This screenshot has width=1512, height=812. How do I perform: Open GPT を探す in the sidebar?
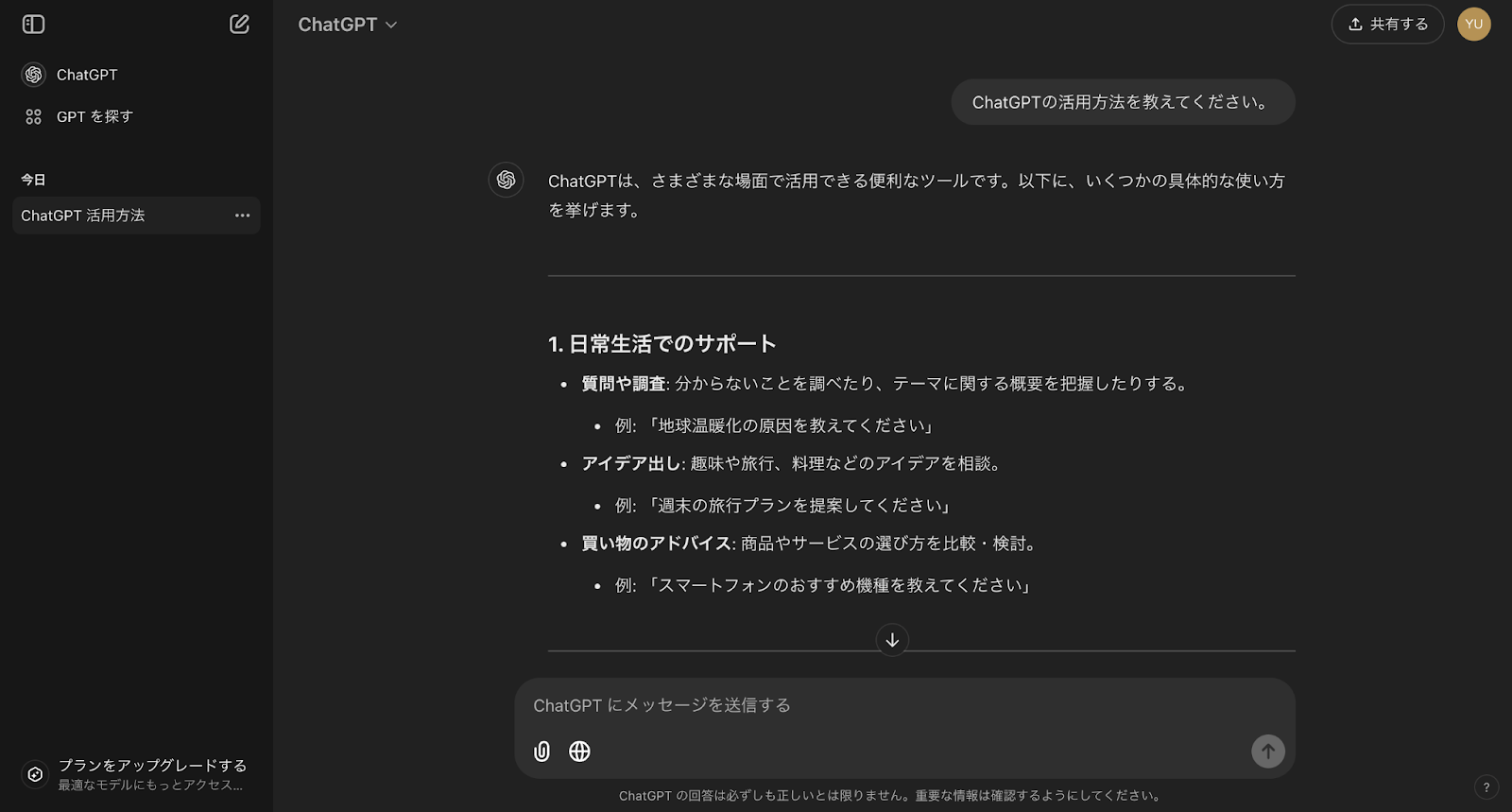tap(136, 116)
